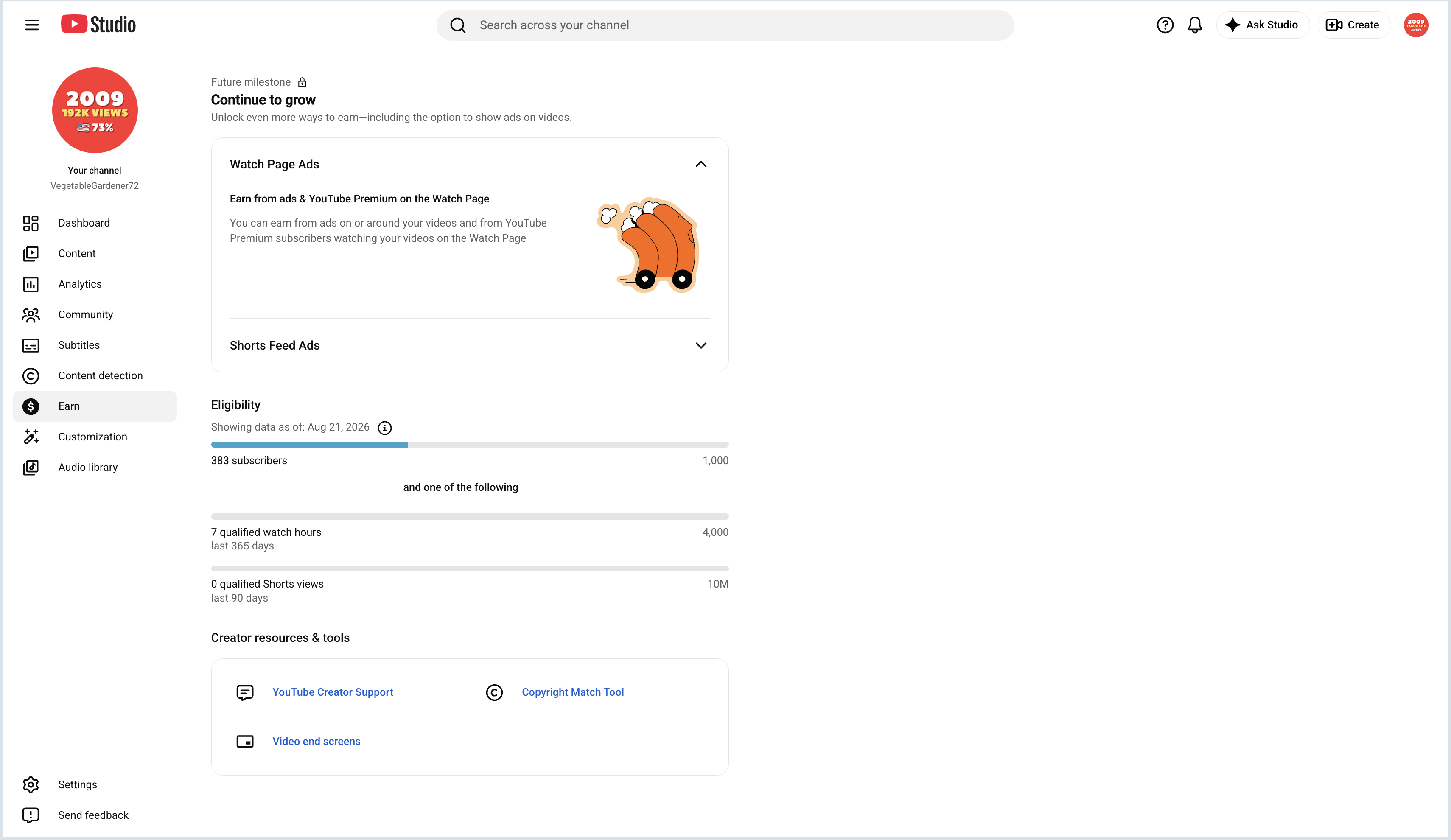Screen dimensions: 1451x840
Task: Click the Ask Studio button
Action: (1262, 25)
